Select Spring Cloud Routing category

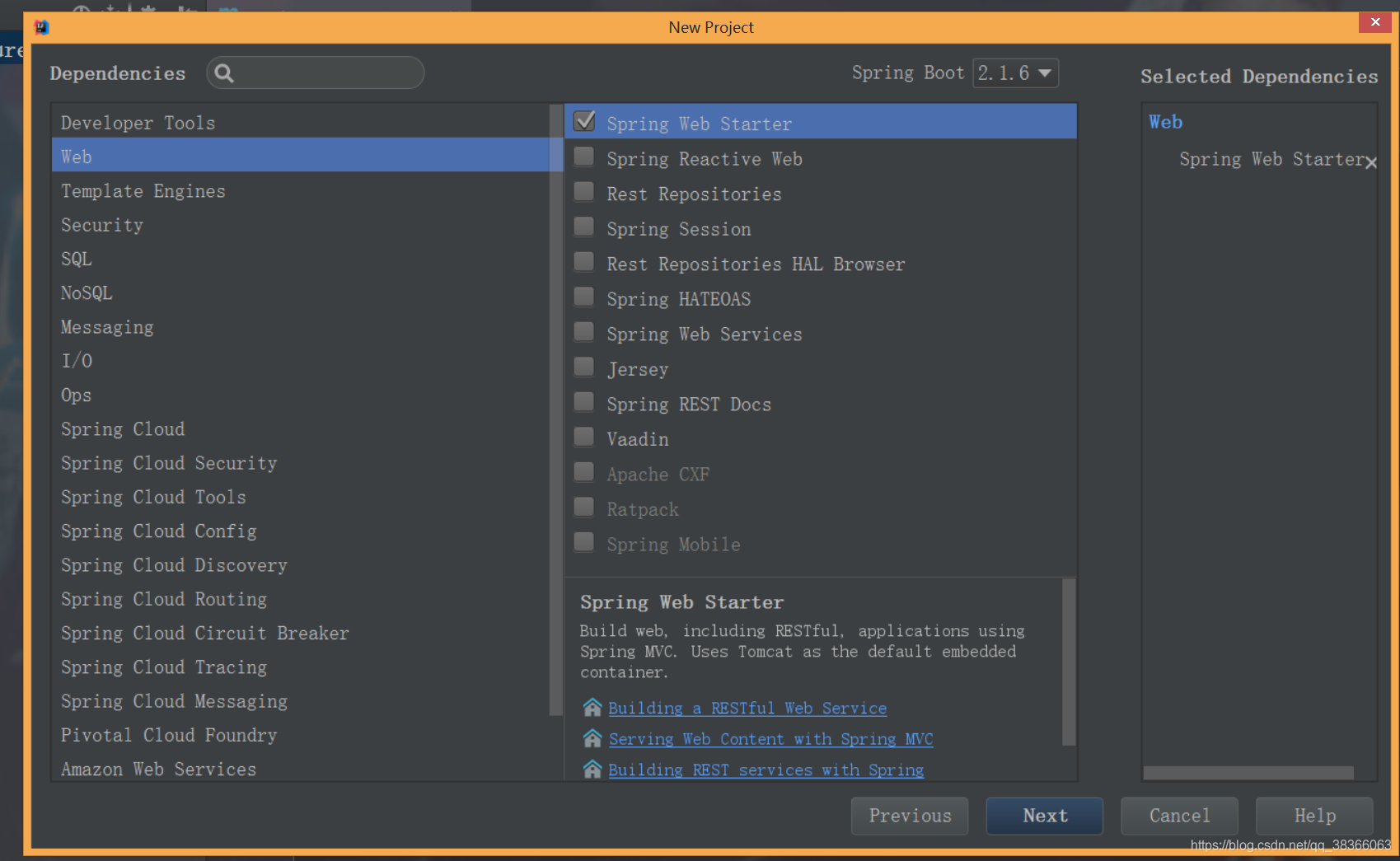300,600
